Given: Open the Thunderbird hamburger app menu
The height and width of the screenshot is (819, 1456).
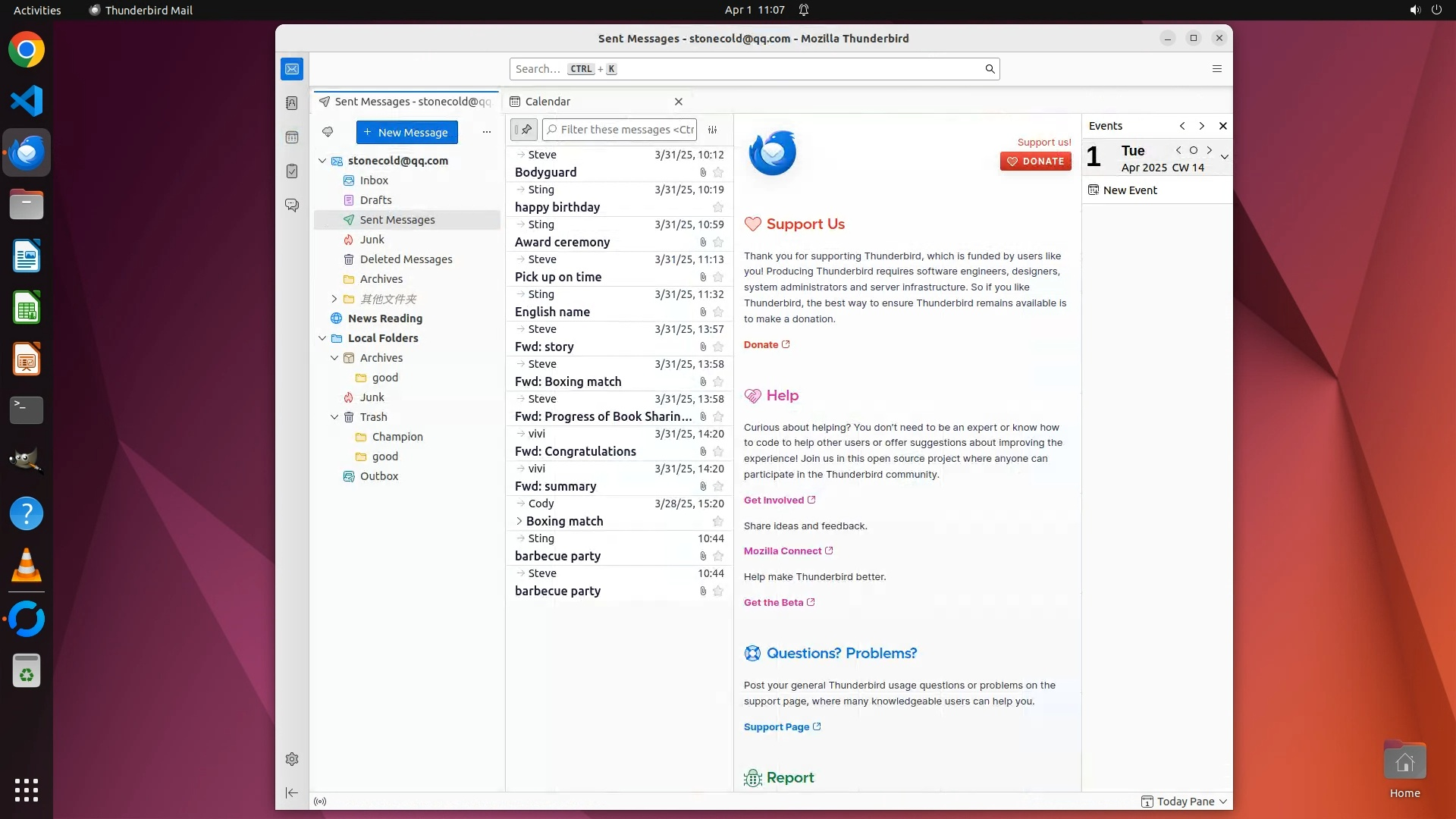Looking at the screenshot, I should (1217, 69).
